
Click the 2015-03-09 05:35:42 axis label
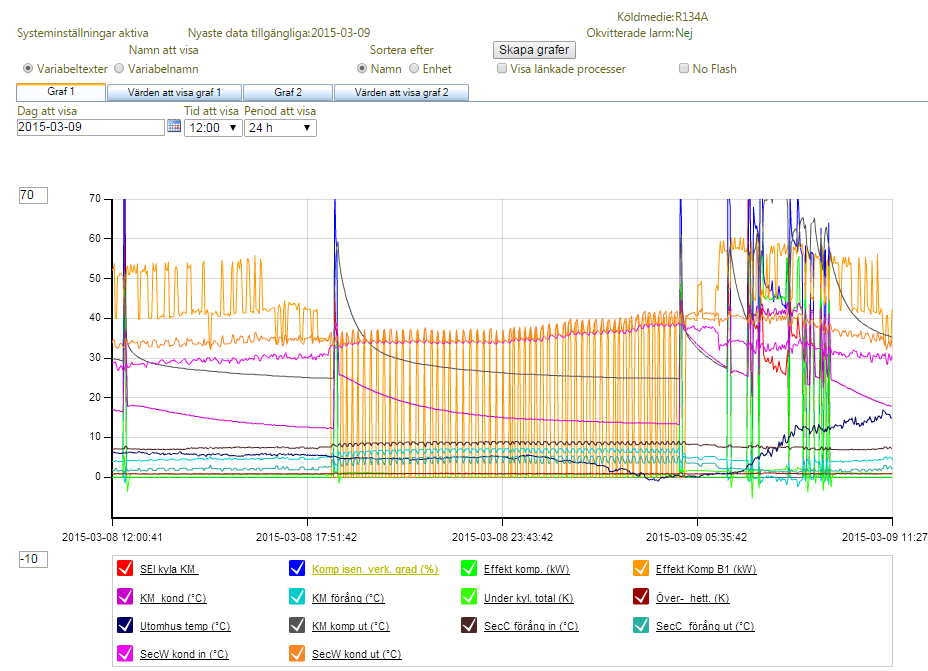(x=697, y=537)
